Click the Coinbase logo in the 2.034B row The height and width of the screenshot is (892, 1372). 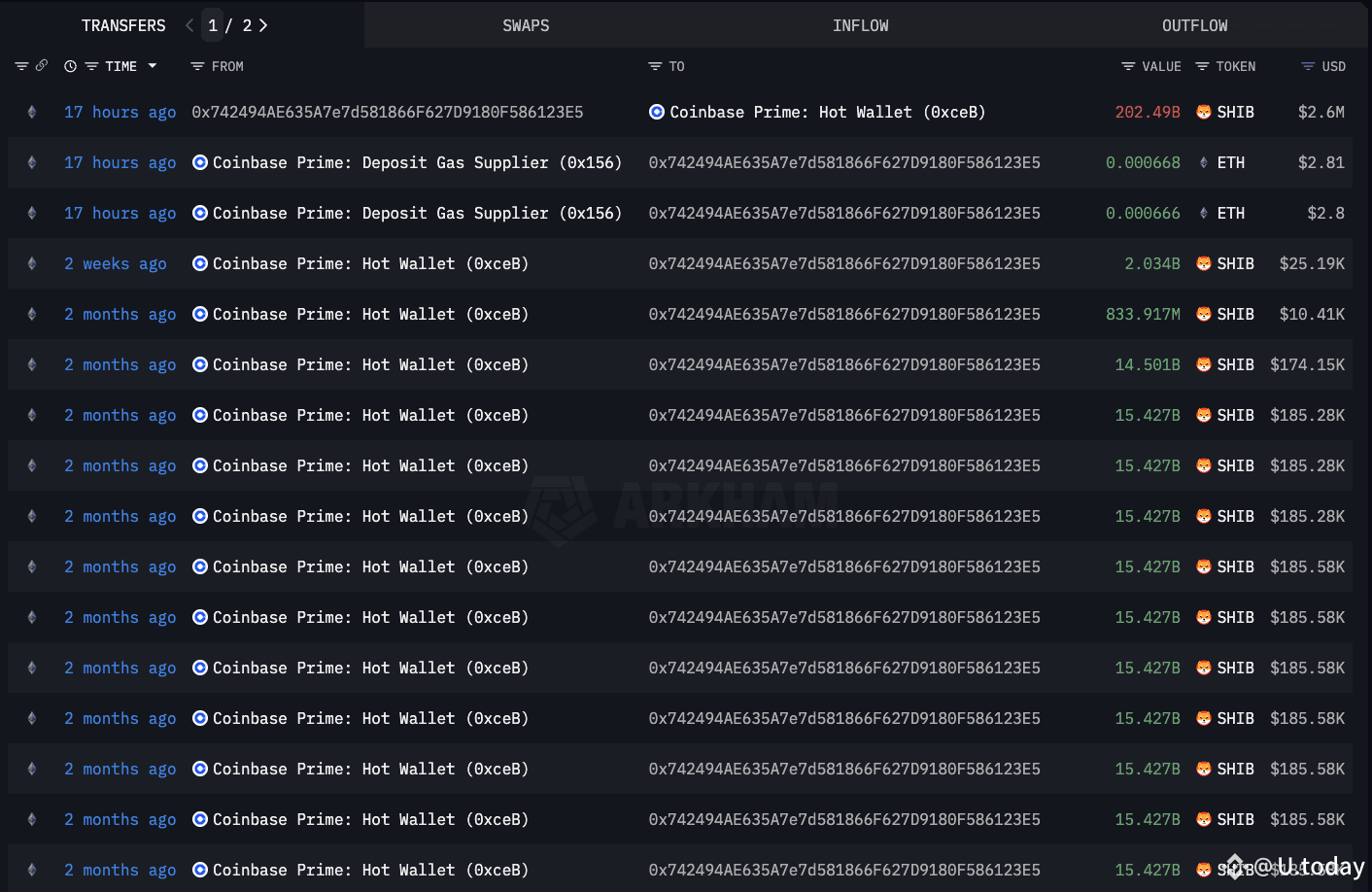click(200, 263)
